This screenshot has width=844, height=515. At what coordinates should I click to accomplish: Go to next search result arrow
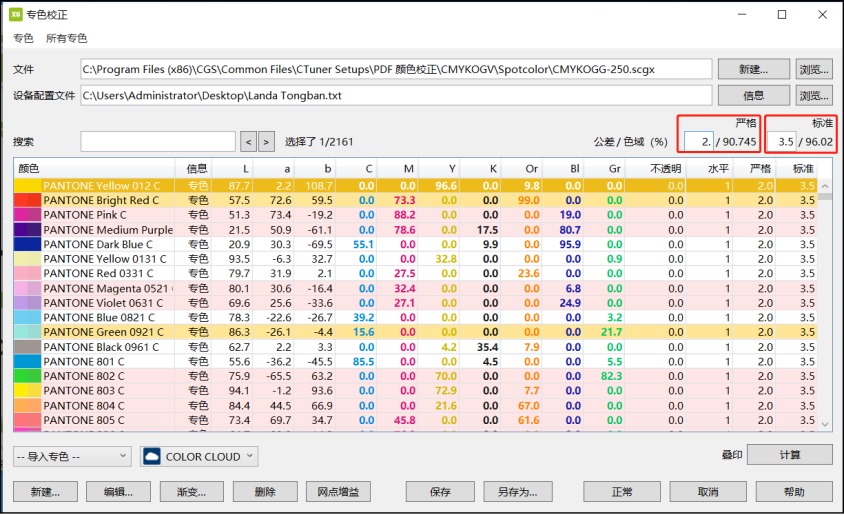266,142
